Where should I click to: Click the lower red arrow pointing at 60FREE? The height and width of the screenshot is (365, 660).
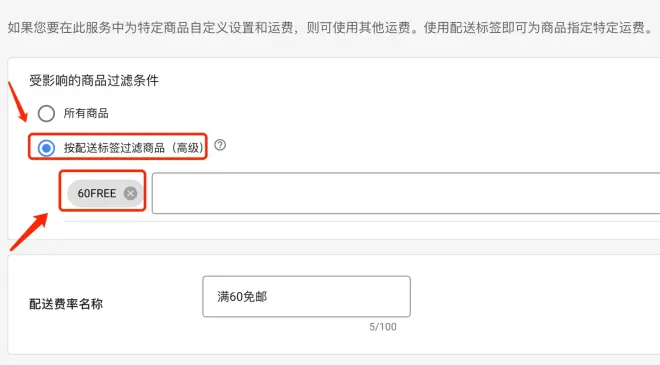tap(29, 232)
